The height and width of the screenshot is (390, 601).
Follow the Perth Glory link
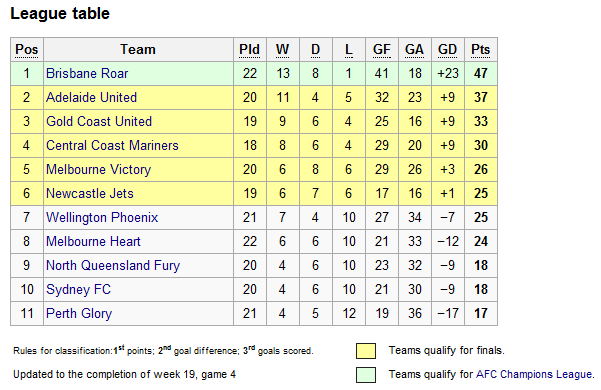pos(79,313)
